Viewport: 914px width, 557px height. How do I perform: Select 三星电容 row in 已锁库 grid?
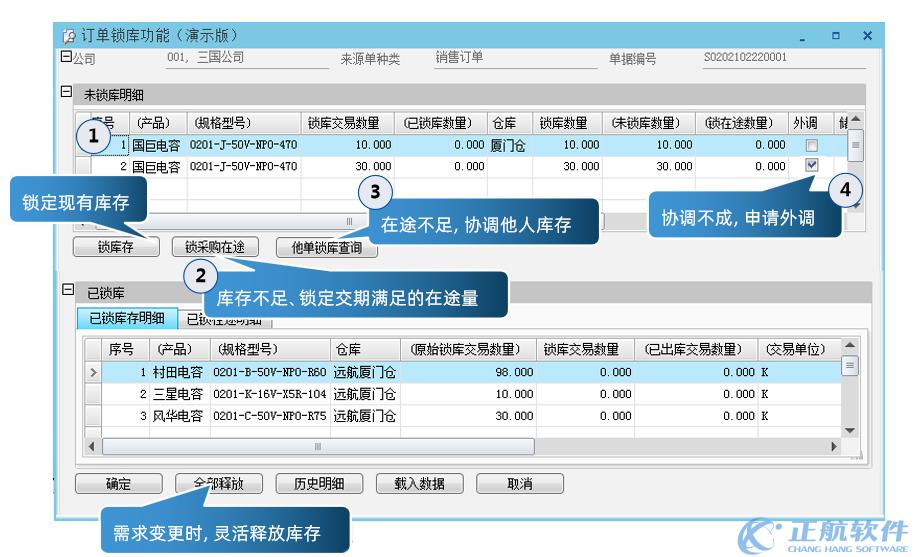[176, 394]
